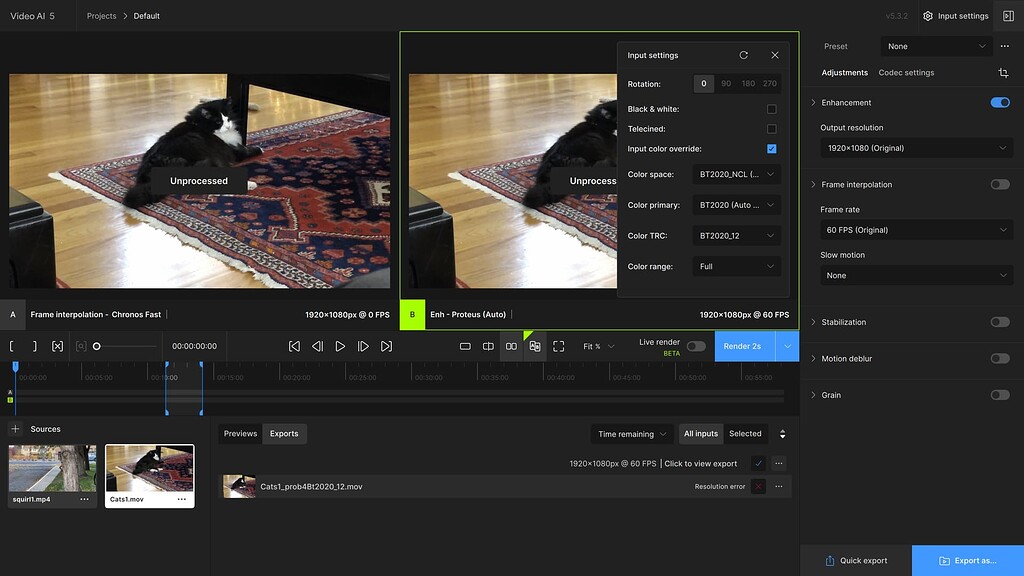Click the Export as... button
Viewport: 1024px width, 576px height.
click(967, 561)
